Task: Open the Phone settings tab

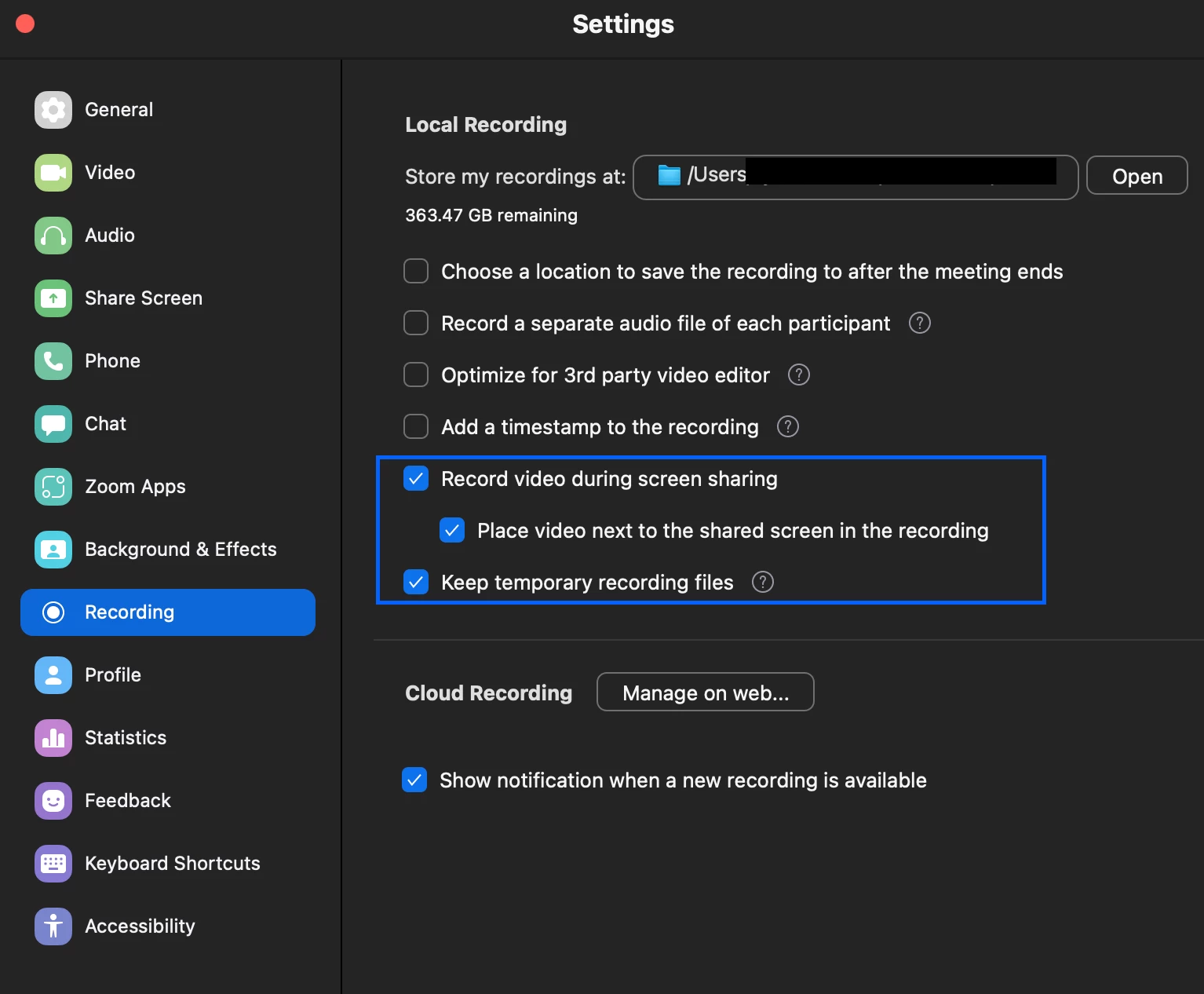Action: 112,361
